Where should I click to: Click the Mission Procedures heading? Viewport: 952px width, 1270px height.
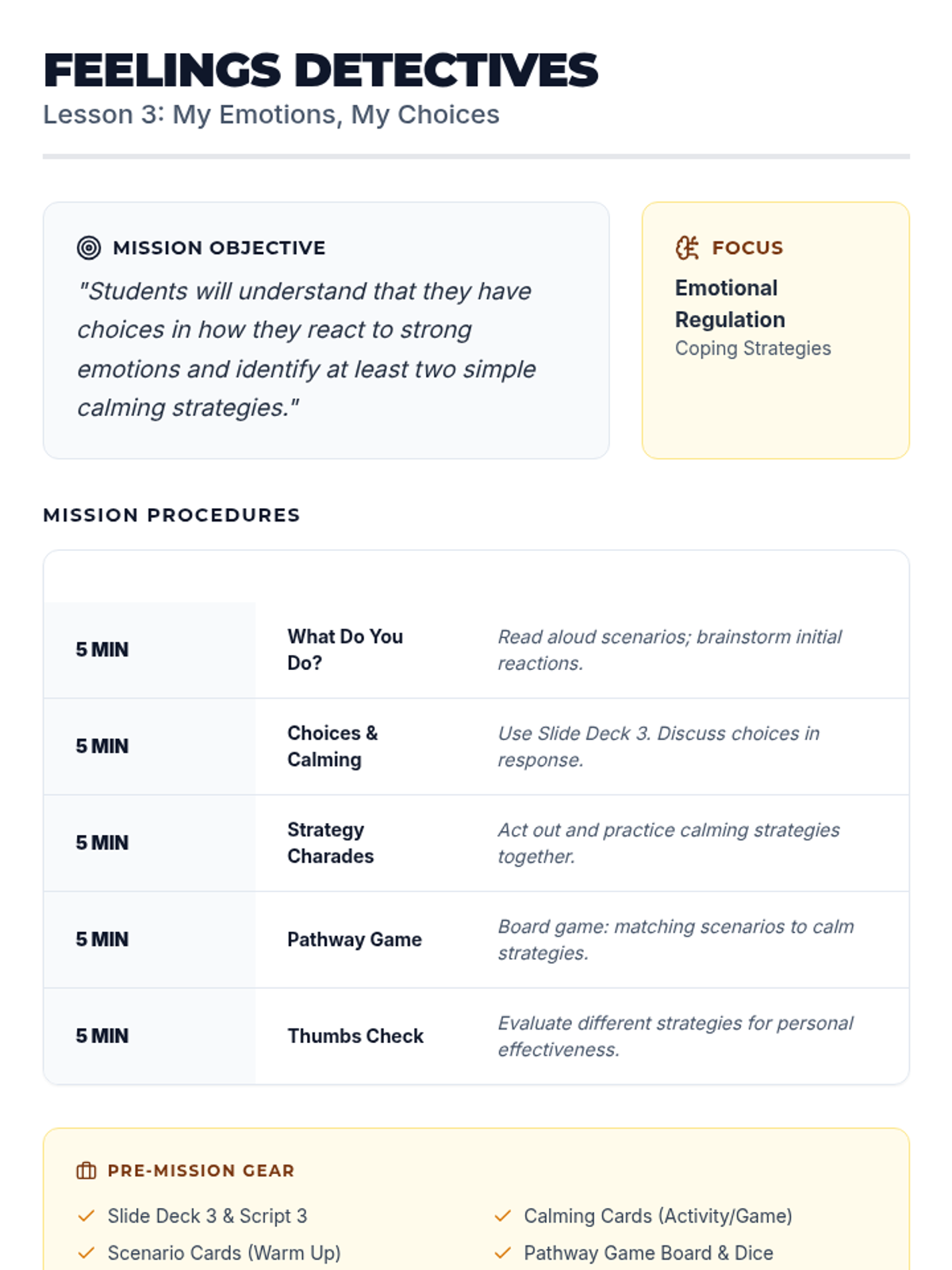click(171, 515)
